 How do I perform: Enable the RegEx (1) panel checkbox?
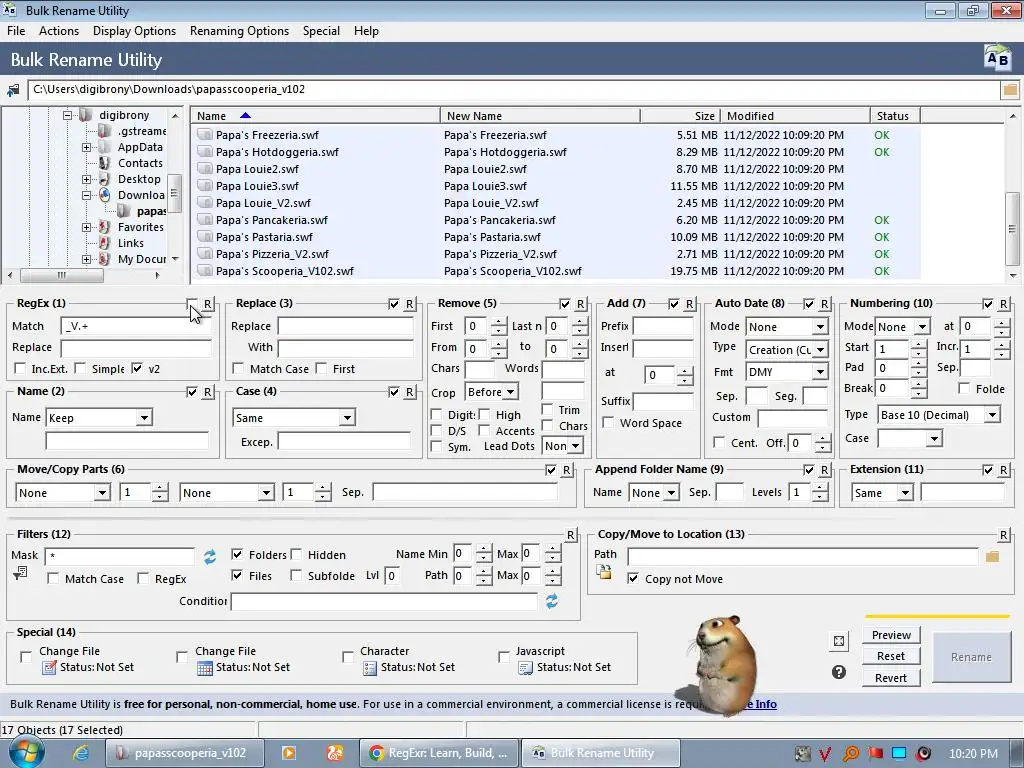pos(192,304)
